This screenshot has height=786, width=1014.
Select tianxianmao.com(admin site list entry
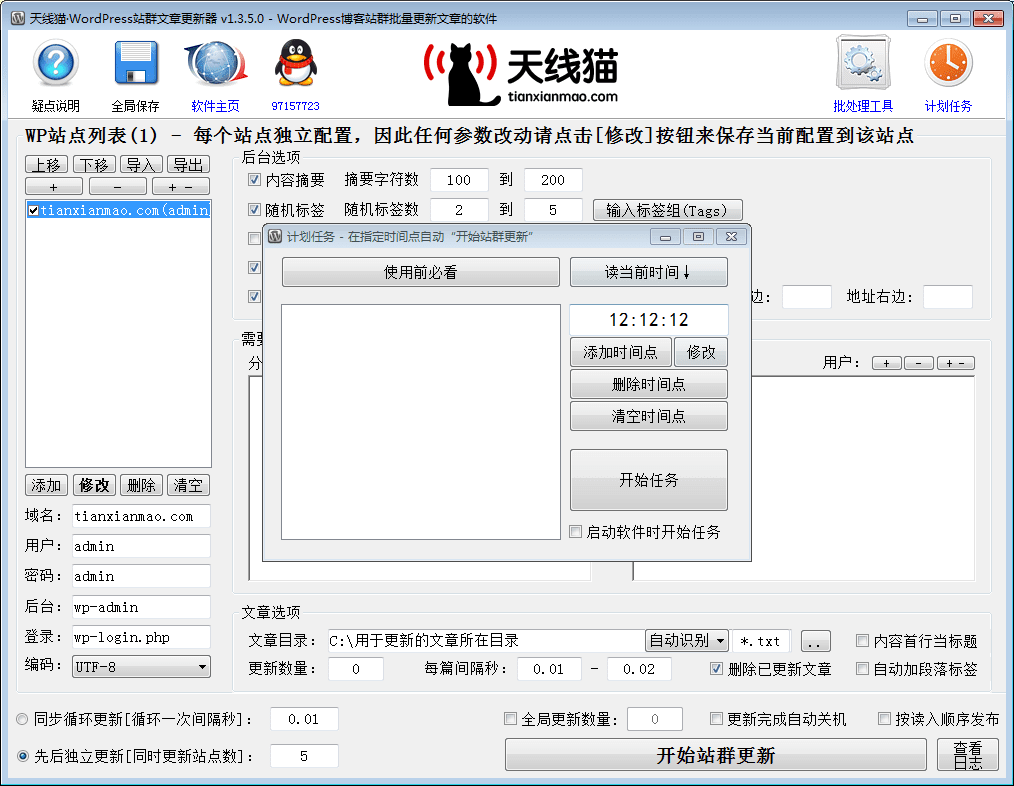point(118,210)
